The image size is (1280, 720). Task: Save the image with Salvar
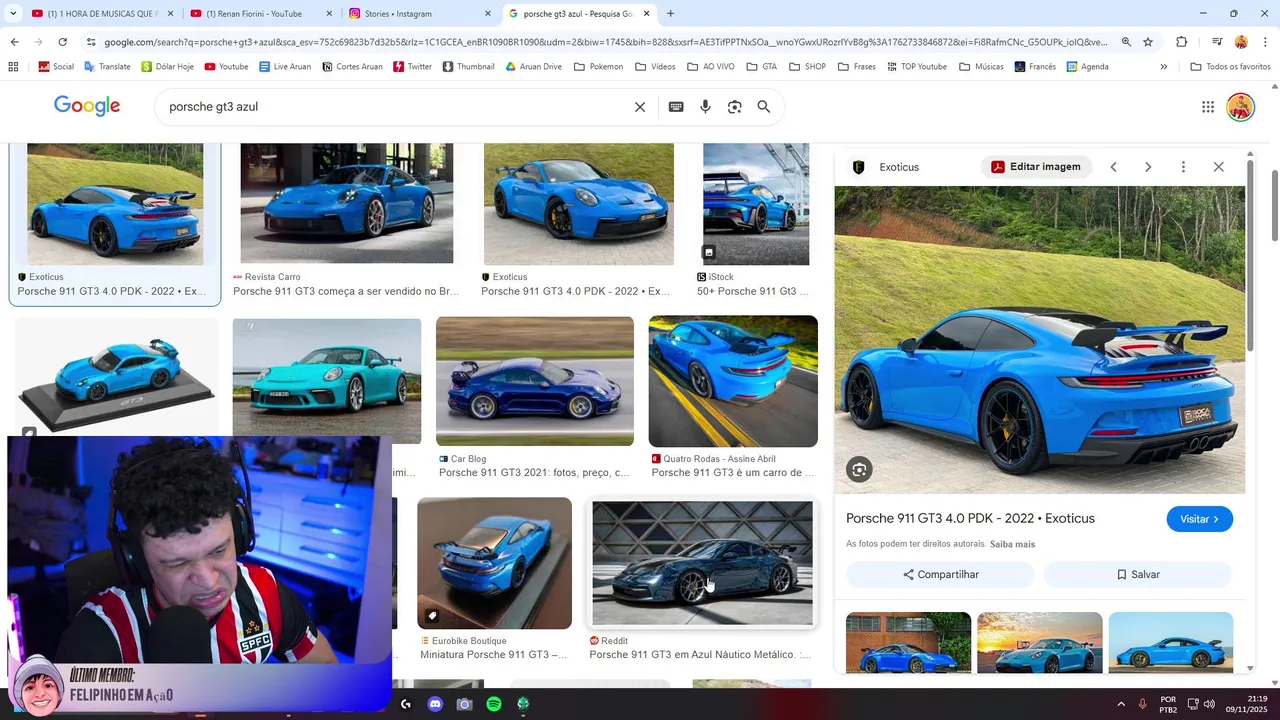pos(1138,575)
